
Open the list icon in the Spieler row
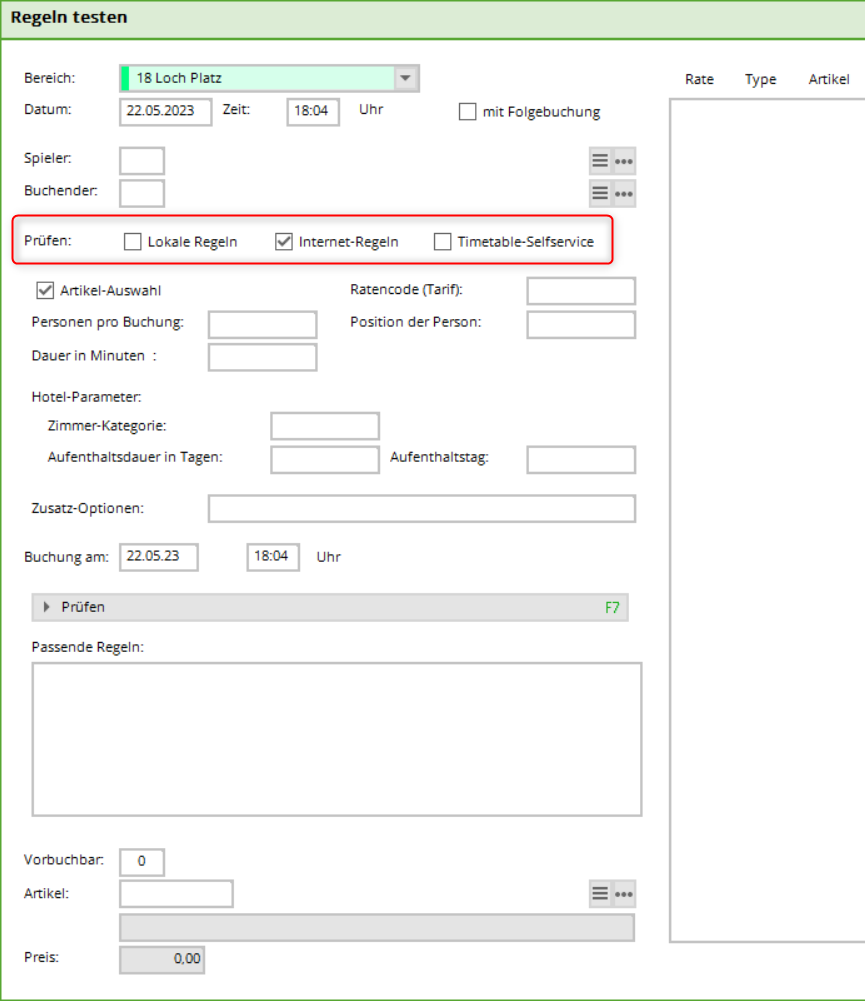[599, 161]
